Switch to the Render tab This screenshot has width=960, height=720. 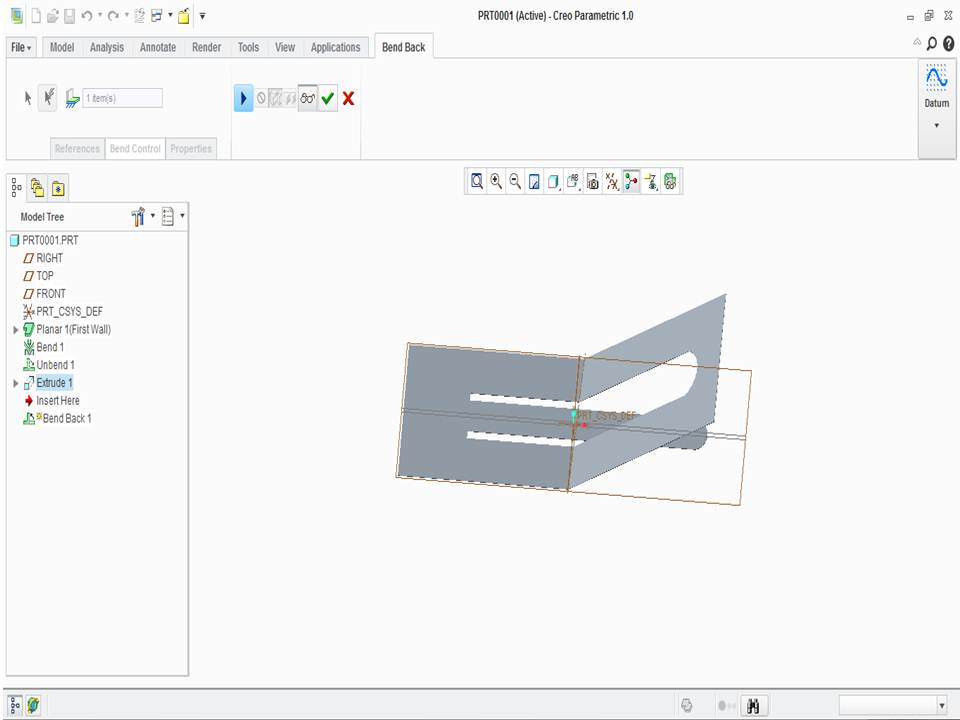click(206, 47)
